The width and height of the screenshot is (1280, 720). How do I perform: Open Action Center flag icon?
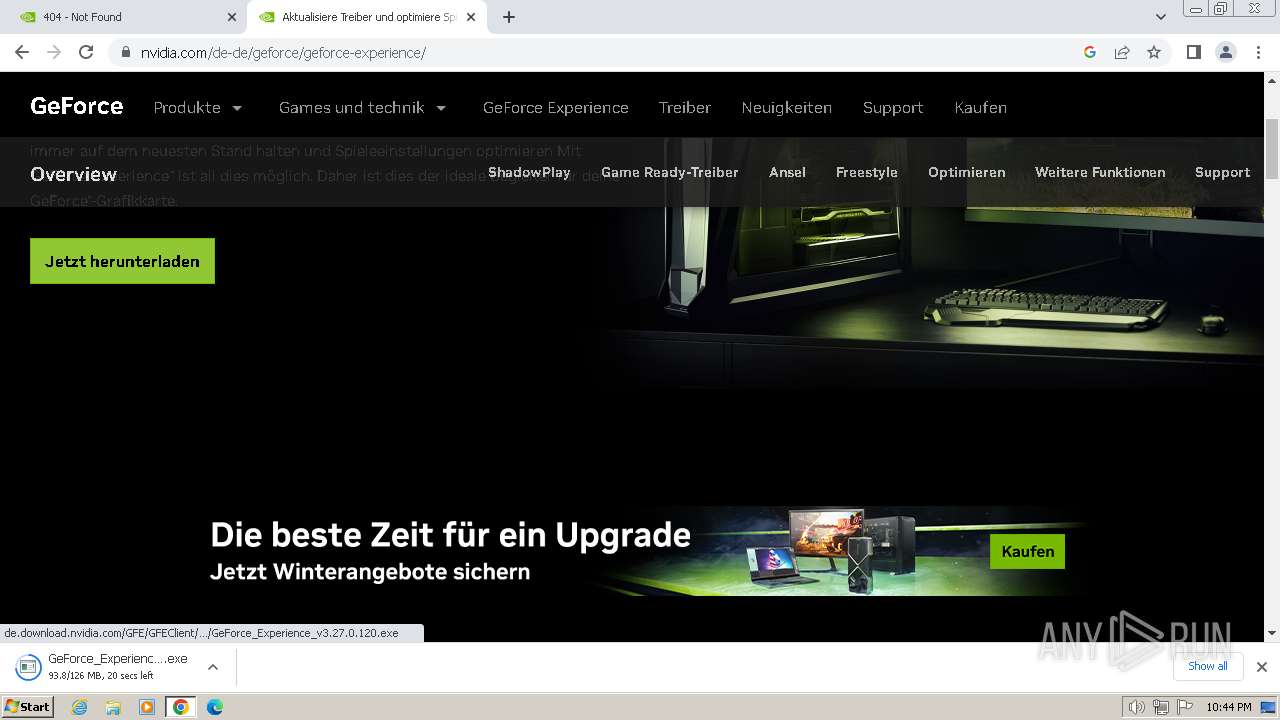click(1185, 707)
